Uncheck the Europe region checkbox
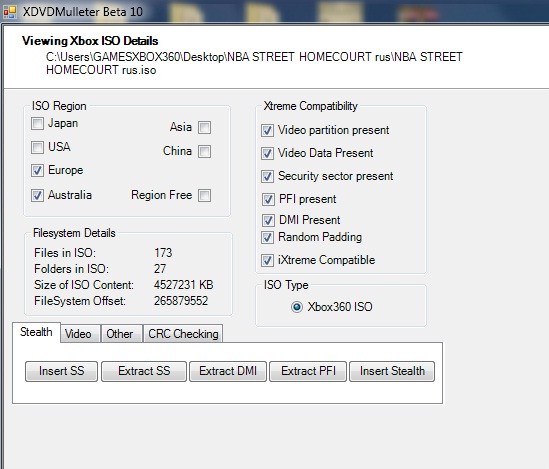The width and height of the screenshot is (549, 469). (37, 170)
